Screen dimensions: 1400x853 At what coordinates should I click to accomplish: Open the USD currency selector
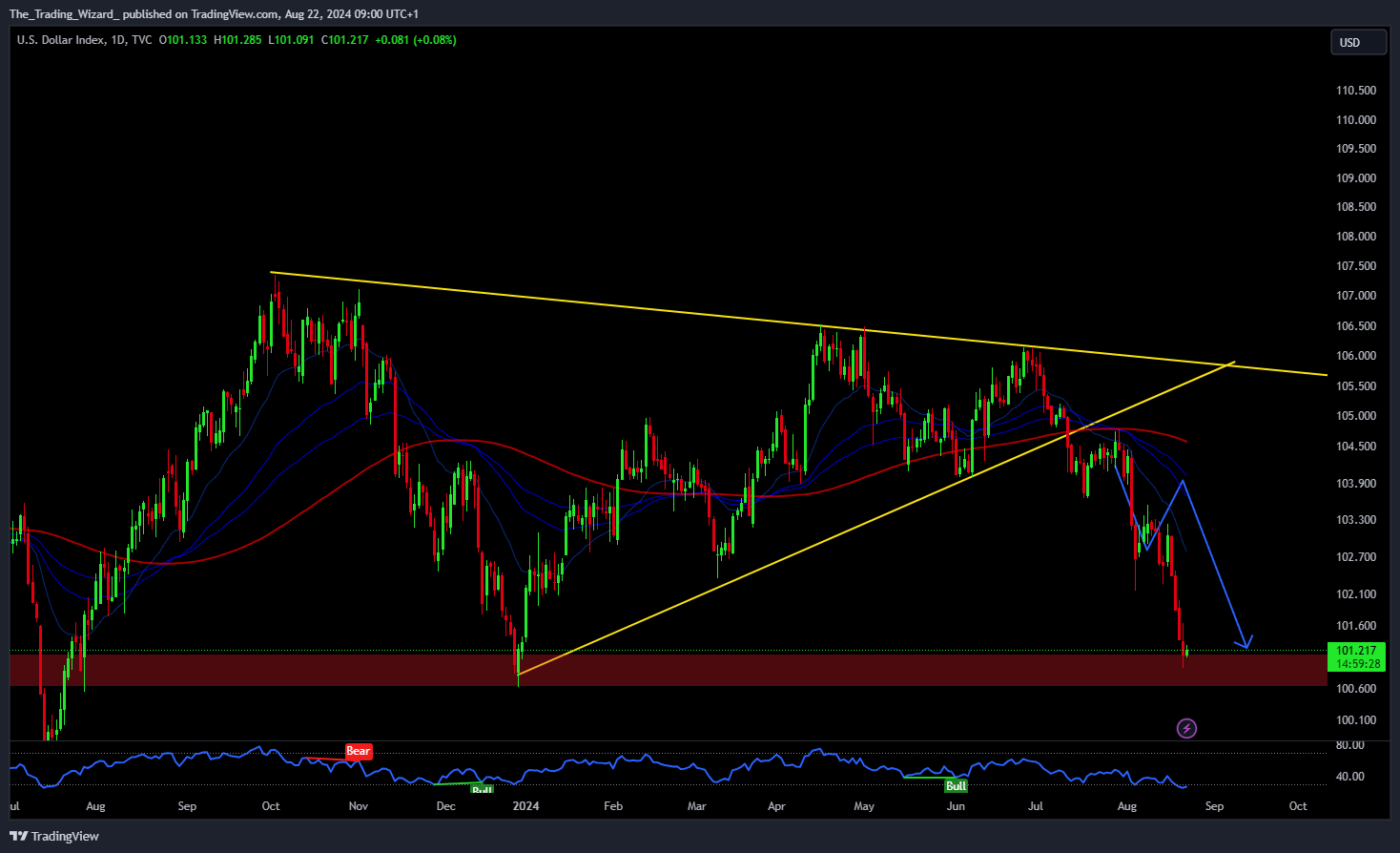click(1358, 42)
